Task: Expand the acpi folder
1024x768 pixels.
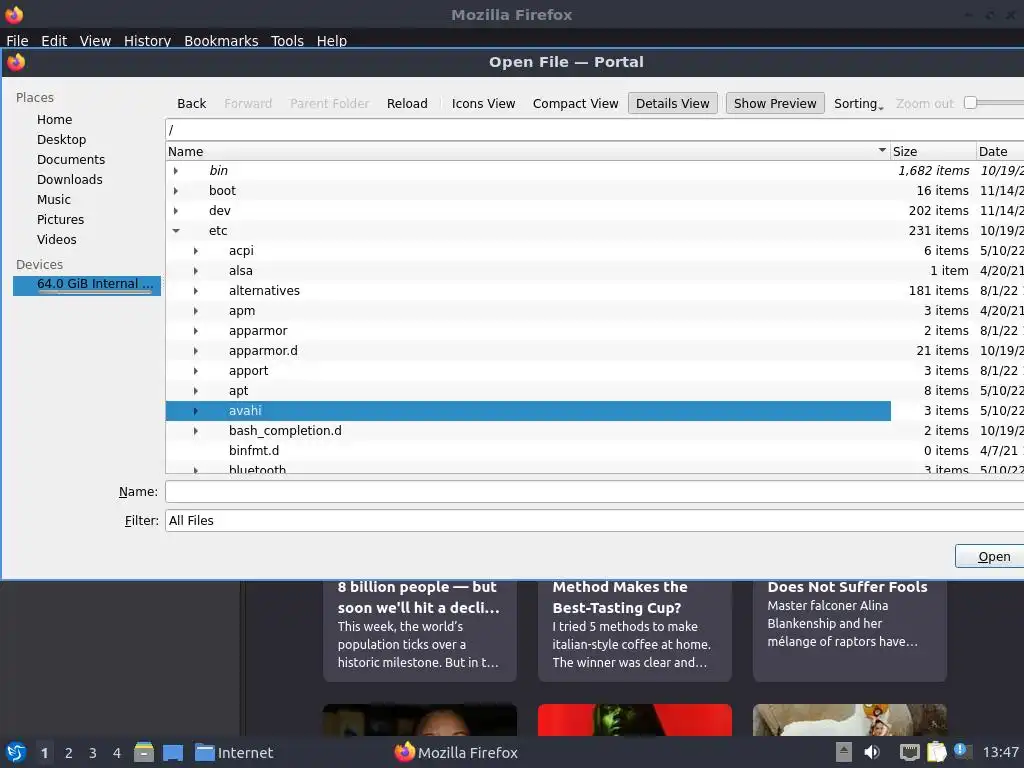Action: (195, 251)
